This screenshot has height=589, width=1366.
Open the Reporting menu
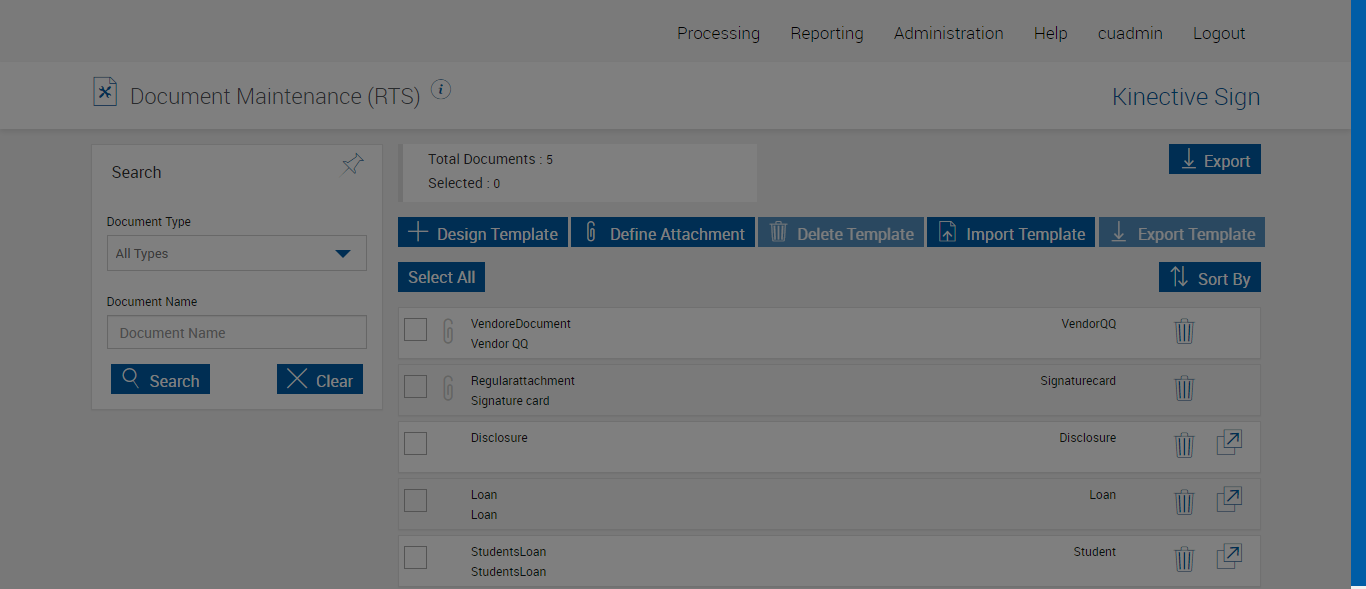tap(826, 33)
